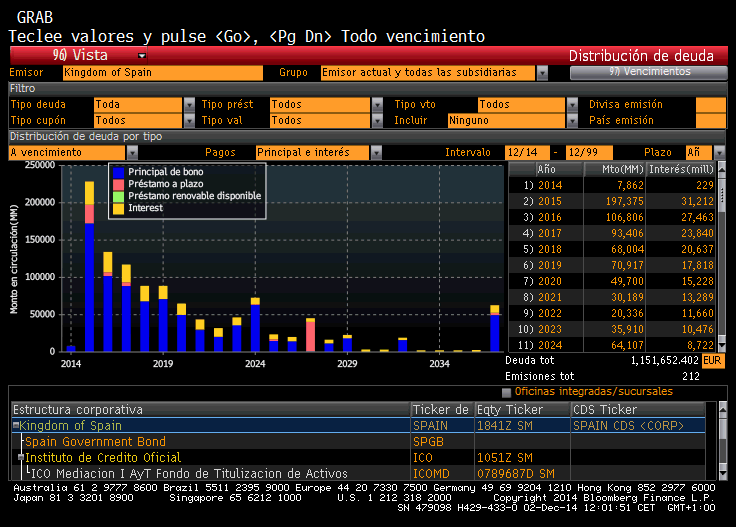Click the Filtro section header
Screen dimensions: 736x527
click(x=368, y=89)
